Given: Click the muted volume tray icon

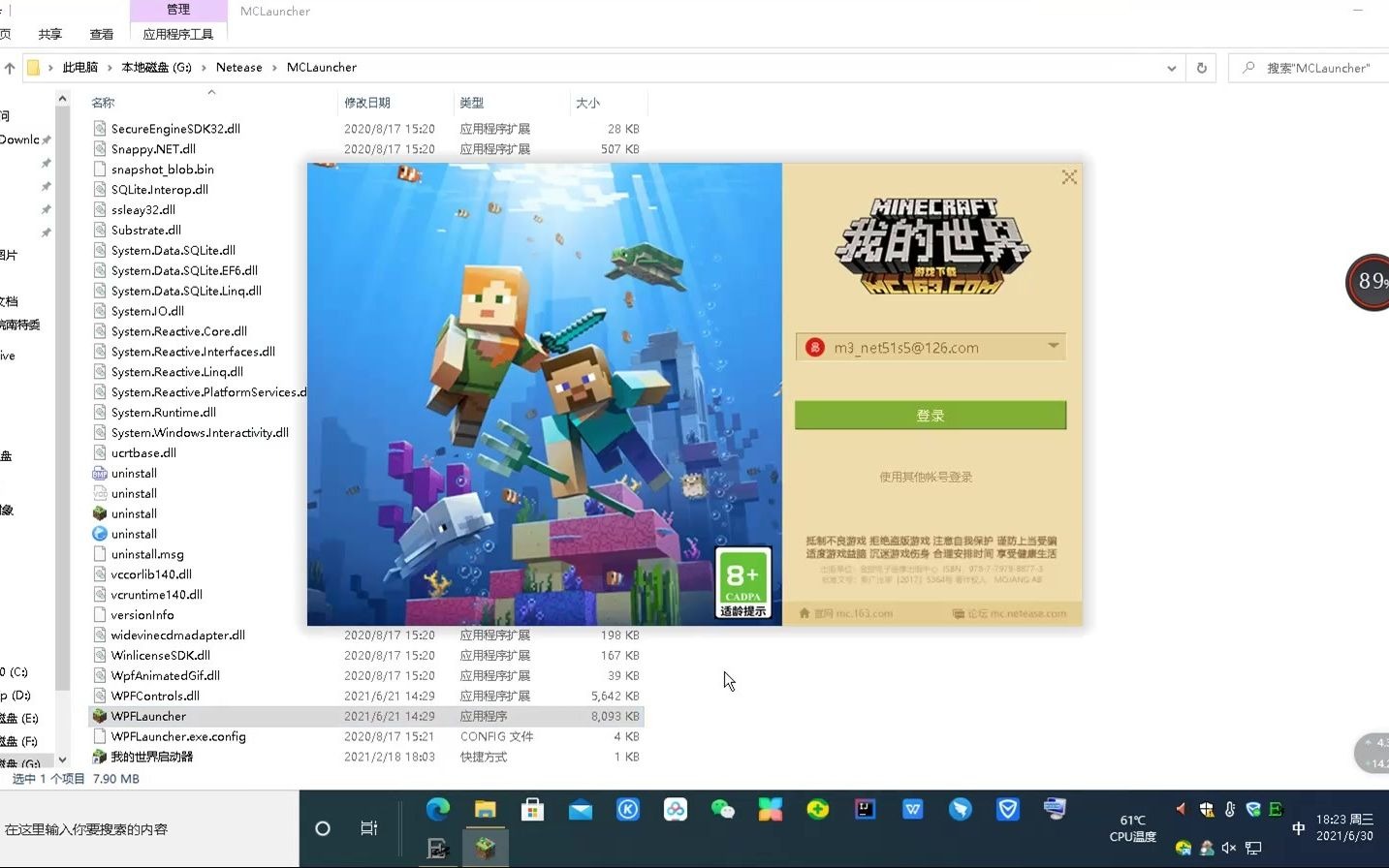Looking at the screenshot, I should tap(1228, 848).
